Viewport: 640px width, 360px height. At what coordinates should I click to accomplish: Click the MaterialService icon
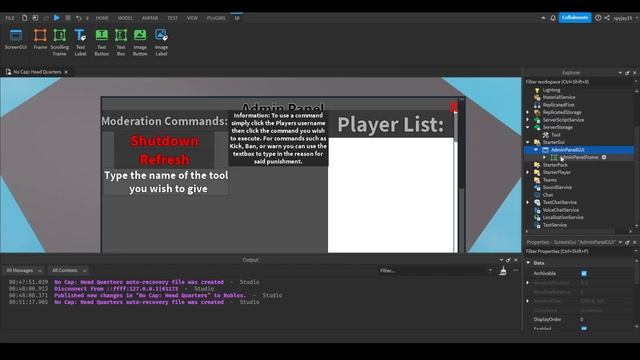pyautogui.click(x=537, y=97)
